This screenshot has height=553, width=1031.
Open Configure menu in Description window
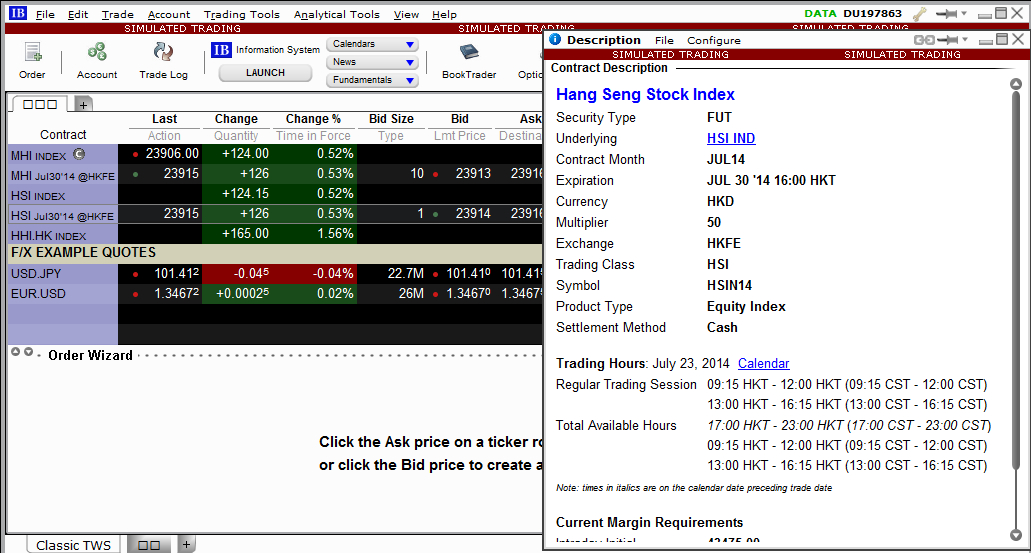(x=714, y=40)
